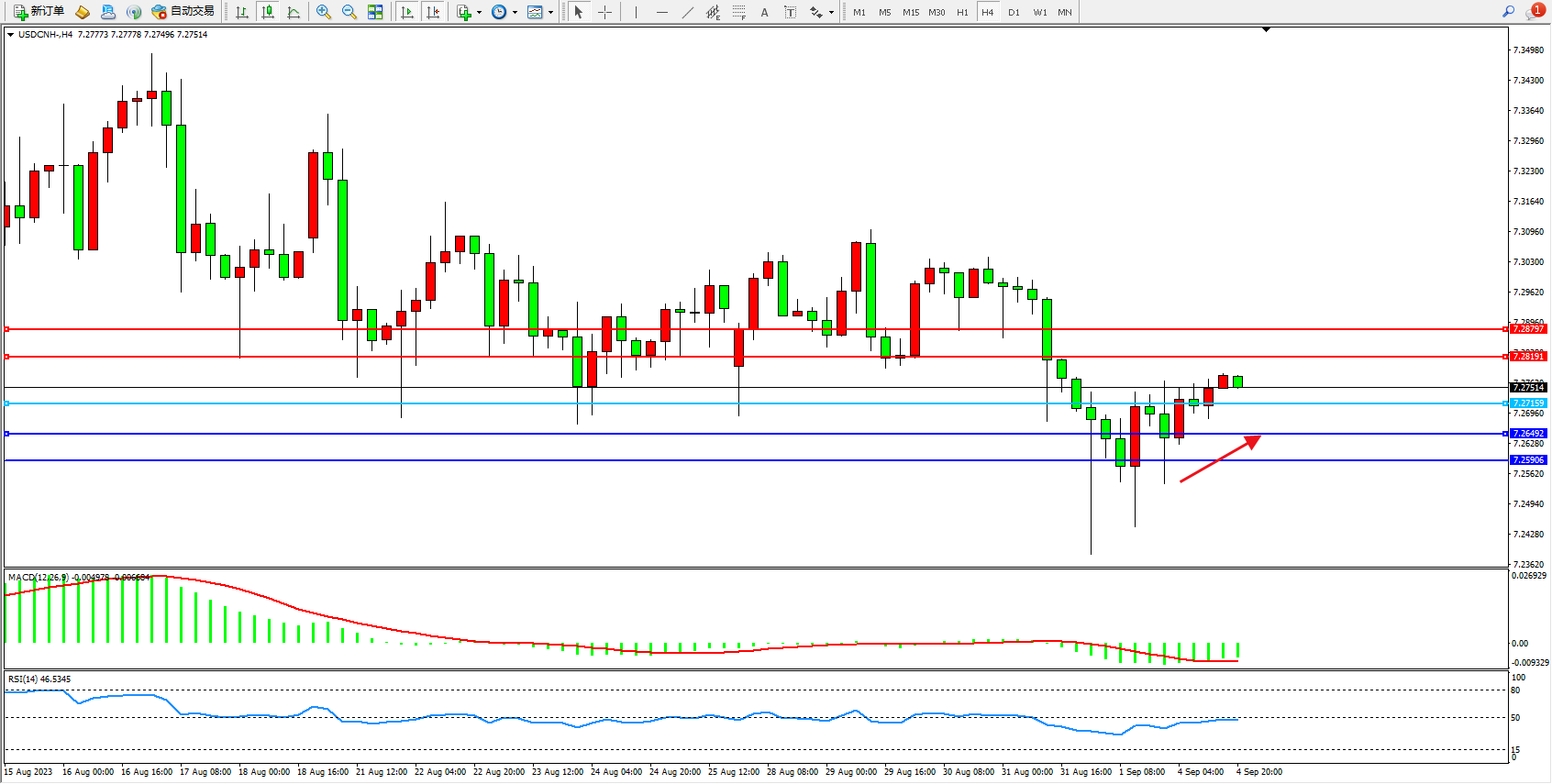1552x784 pixels.
Task: Switch to line chart icon
Action: [294, 12]
